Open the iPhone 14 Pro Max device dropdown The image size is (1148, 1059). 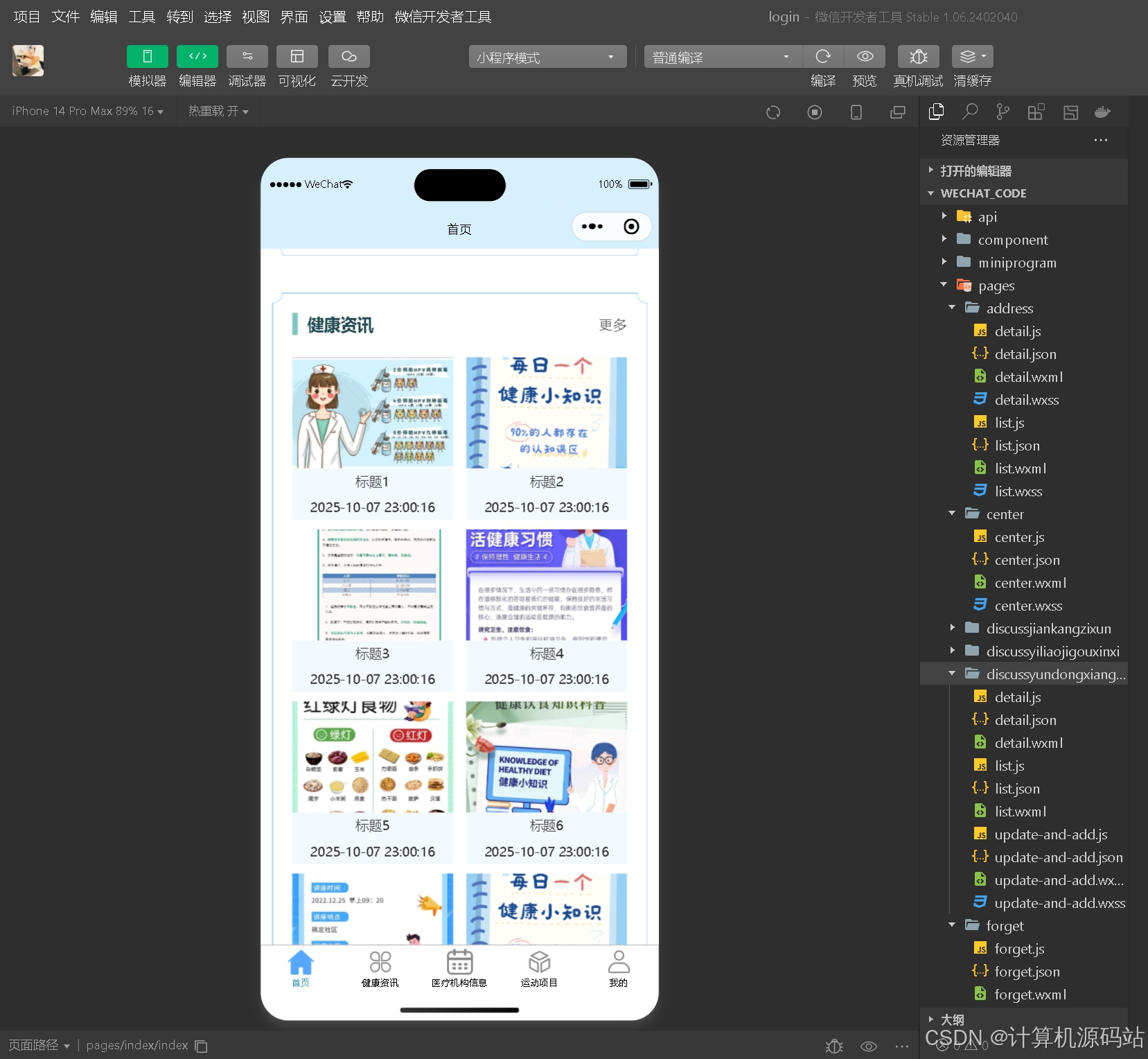[87, 112]
